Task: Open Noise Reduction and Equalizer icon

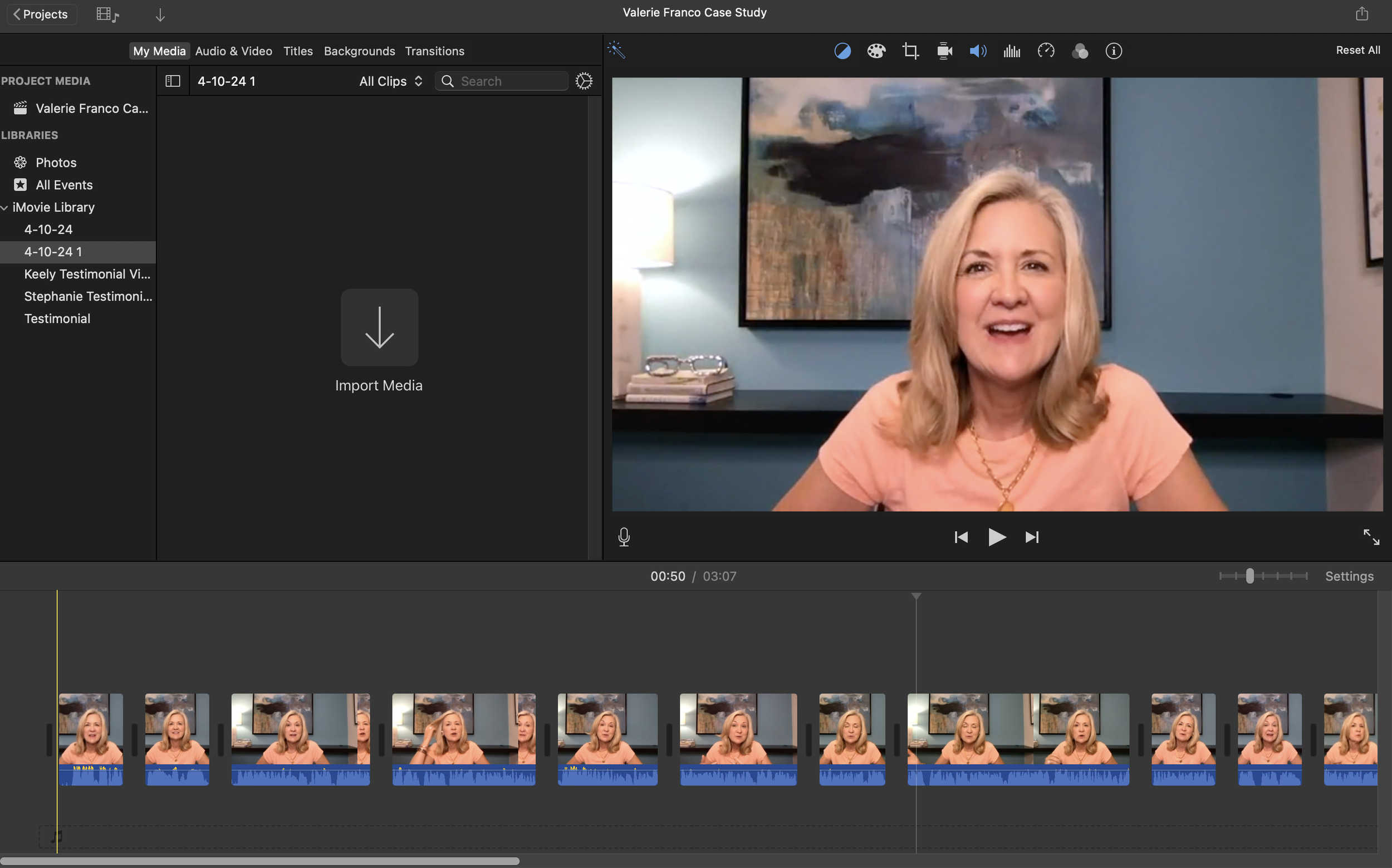Action: 1011,51
